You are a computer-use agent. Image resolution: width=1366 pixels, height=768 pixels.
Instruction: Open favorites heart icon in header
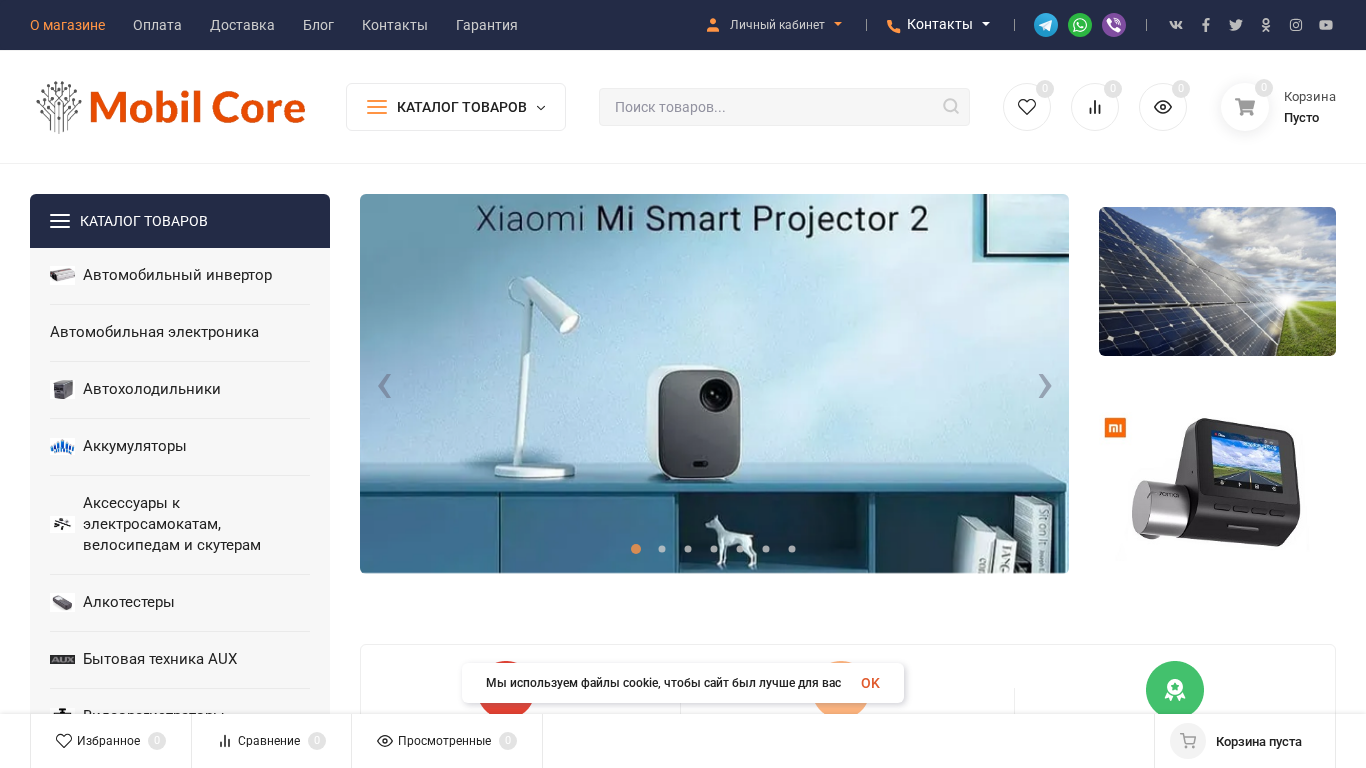pyautogui.click(x=1027, y=107)
